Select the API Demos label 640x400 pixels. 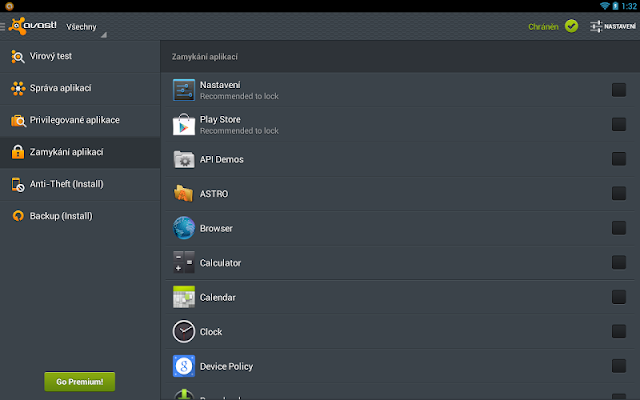coord(222,160)
